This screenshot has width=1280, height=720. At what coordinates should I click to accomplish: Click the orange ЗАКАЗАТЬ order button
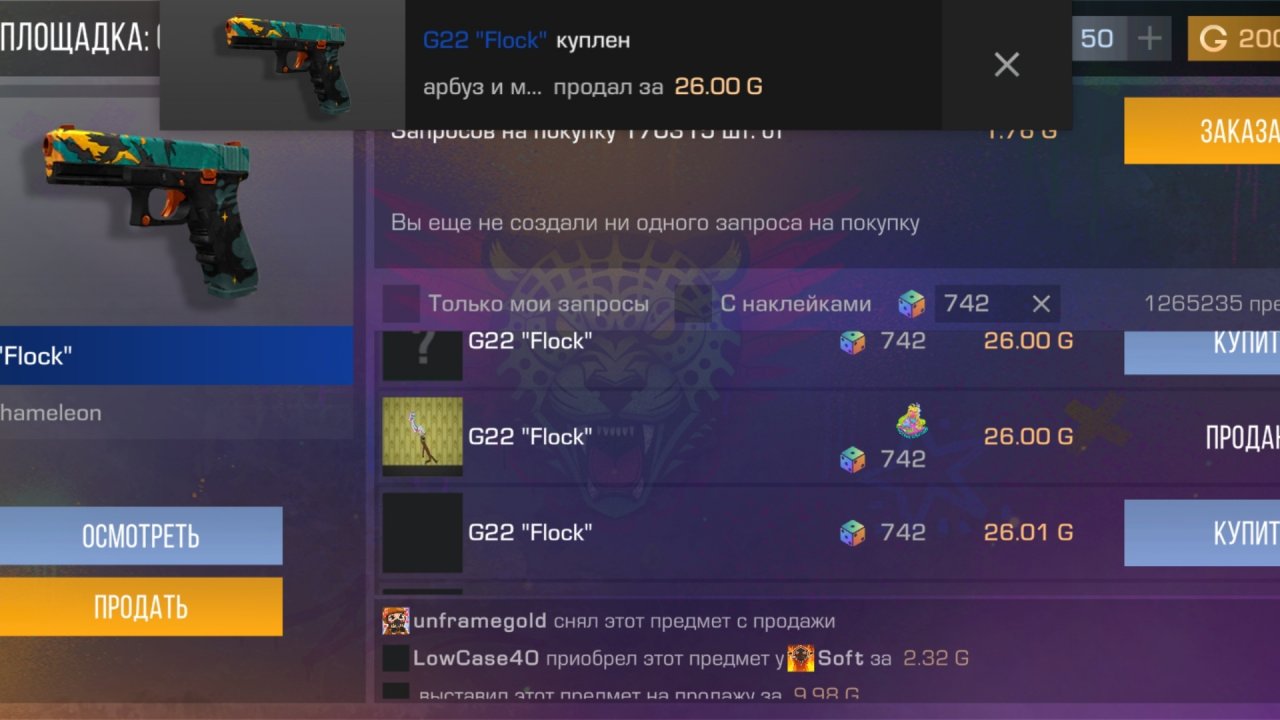pos(1202,131)
